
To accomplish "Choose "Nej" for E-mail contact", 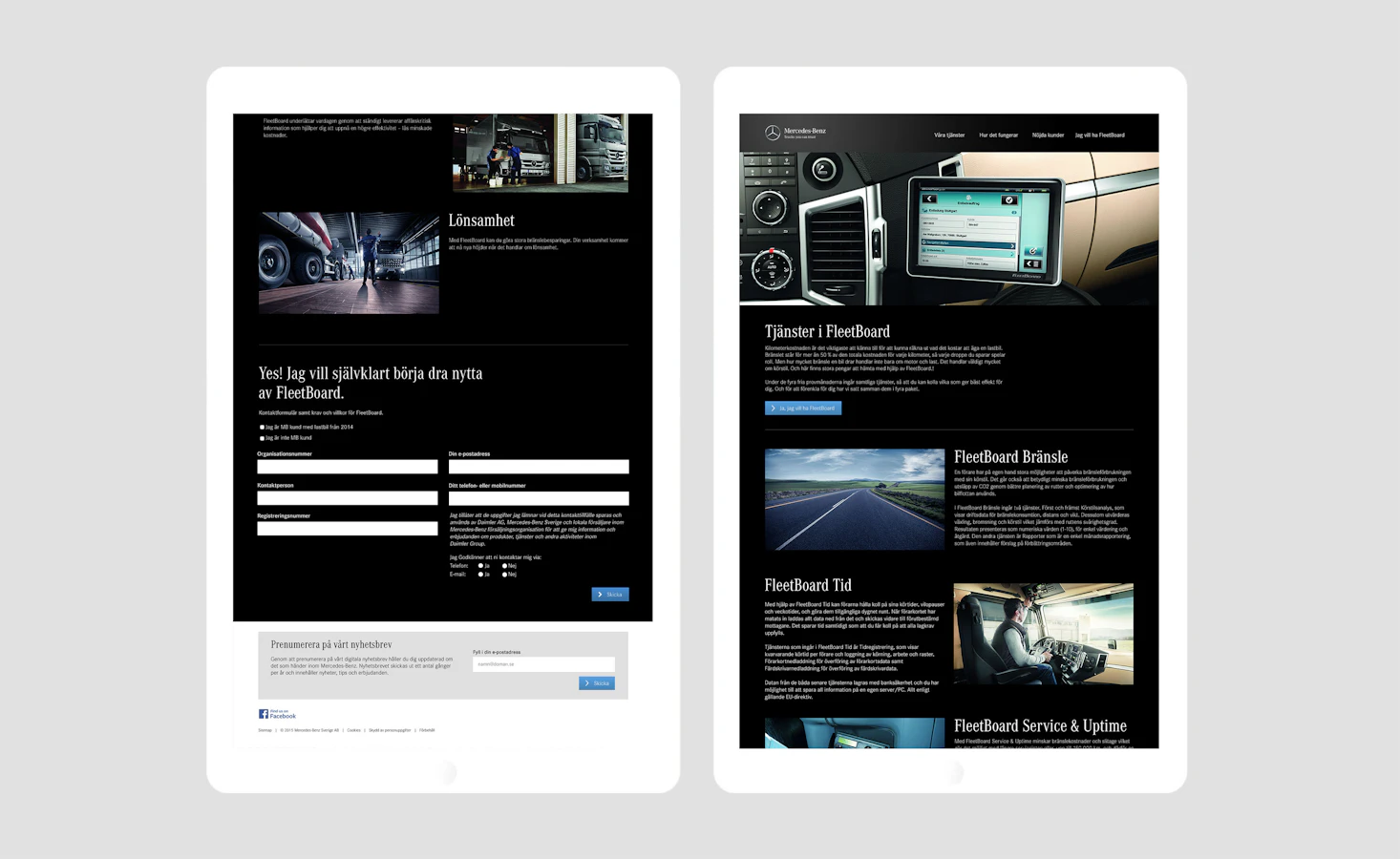I will [504, 575].
